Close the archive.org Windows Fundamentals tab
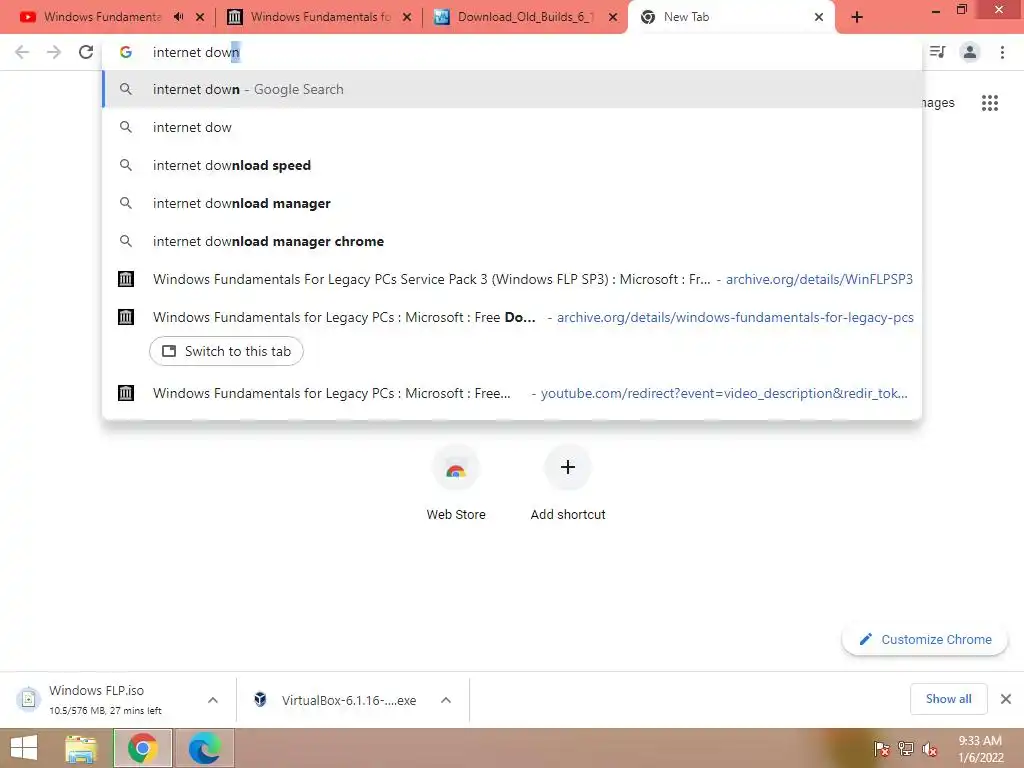This screenshot has width=1024, height=768. tap(407, 17)
